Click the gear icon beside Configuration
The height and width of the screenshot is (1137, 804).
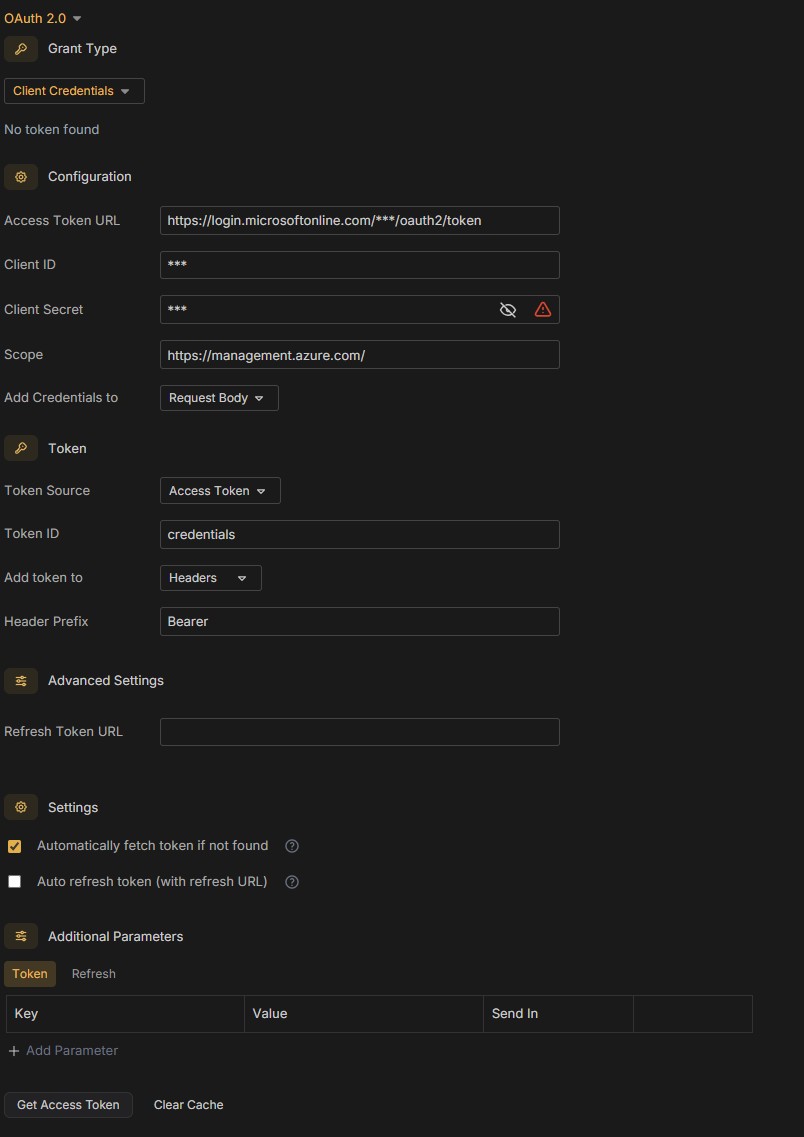21,177
